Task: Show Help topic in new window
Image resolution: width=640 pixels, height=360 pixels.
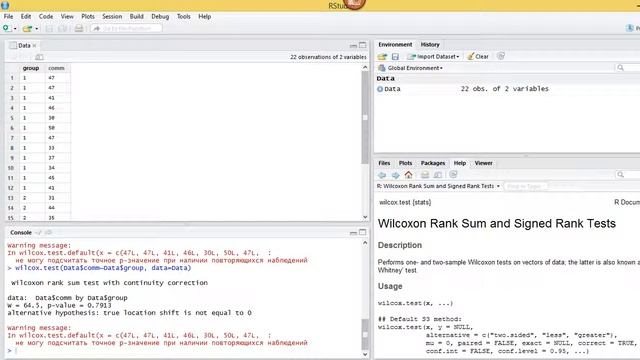Action: pos(438,175)
